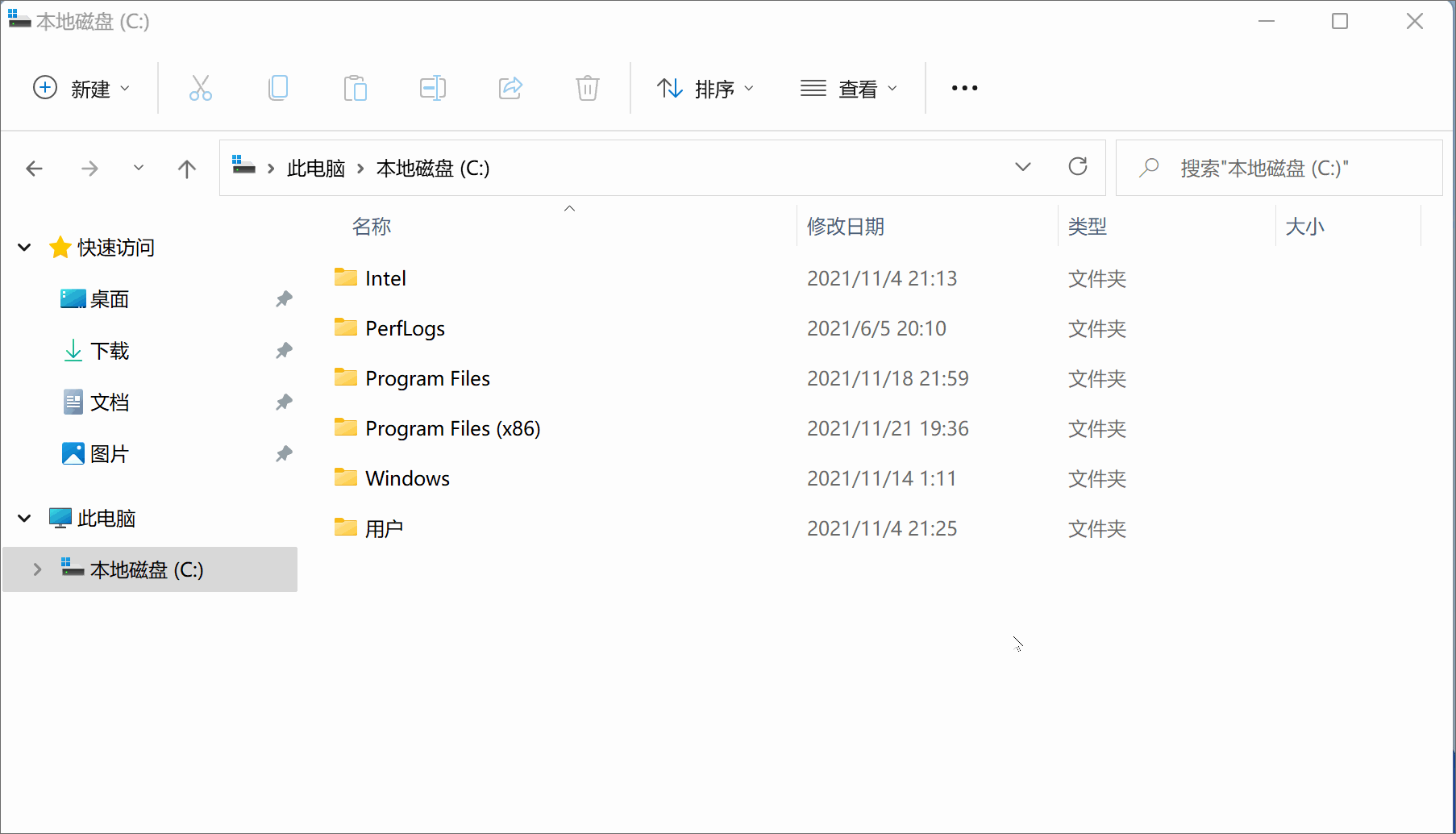
Task: Go to 此电脑 via breadcrumb
Action: pyautogui.click(x=315, y=168)
